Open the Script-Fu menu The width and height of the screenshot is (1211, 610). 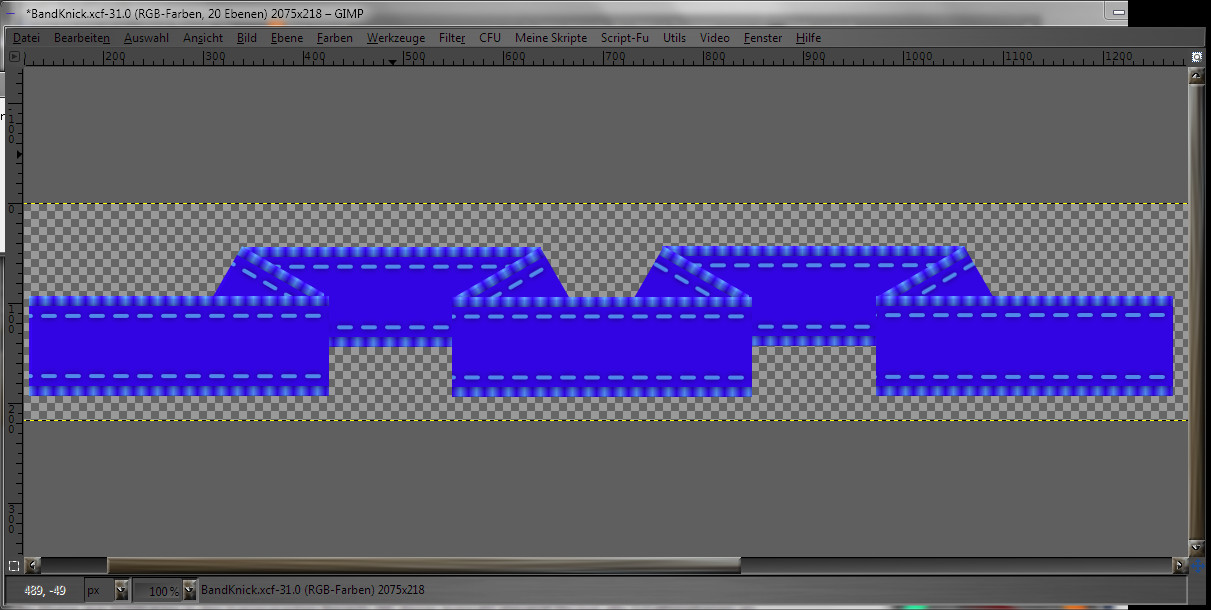click(x=624, y=38)
